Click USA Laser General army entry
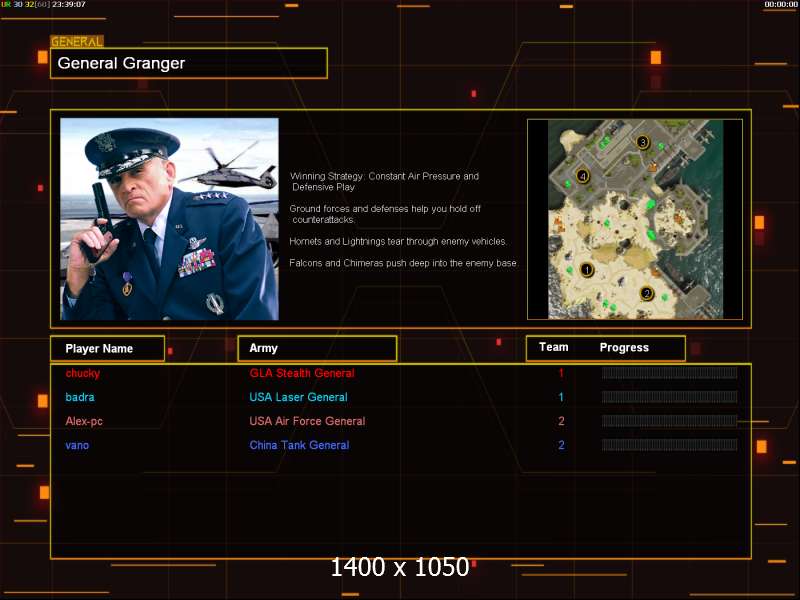Image resolution: width=800 pixels, height=600 pixels. 298,397
